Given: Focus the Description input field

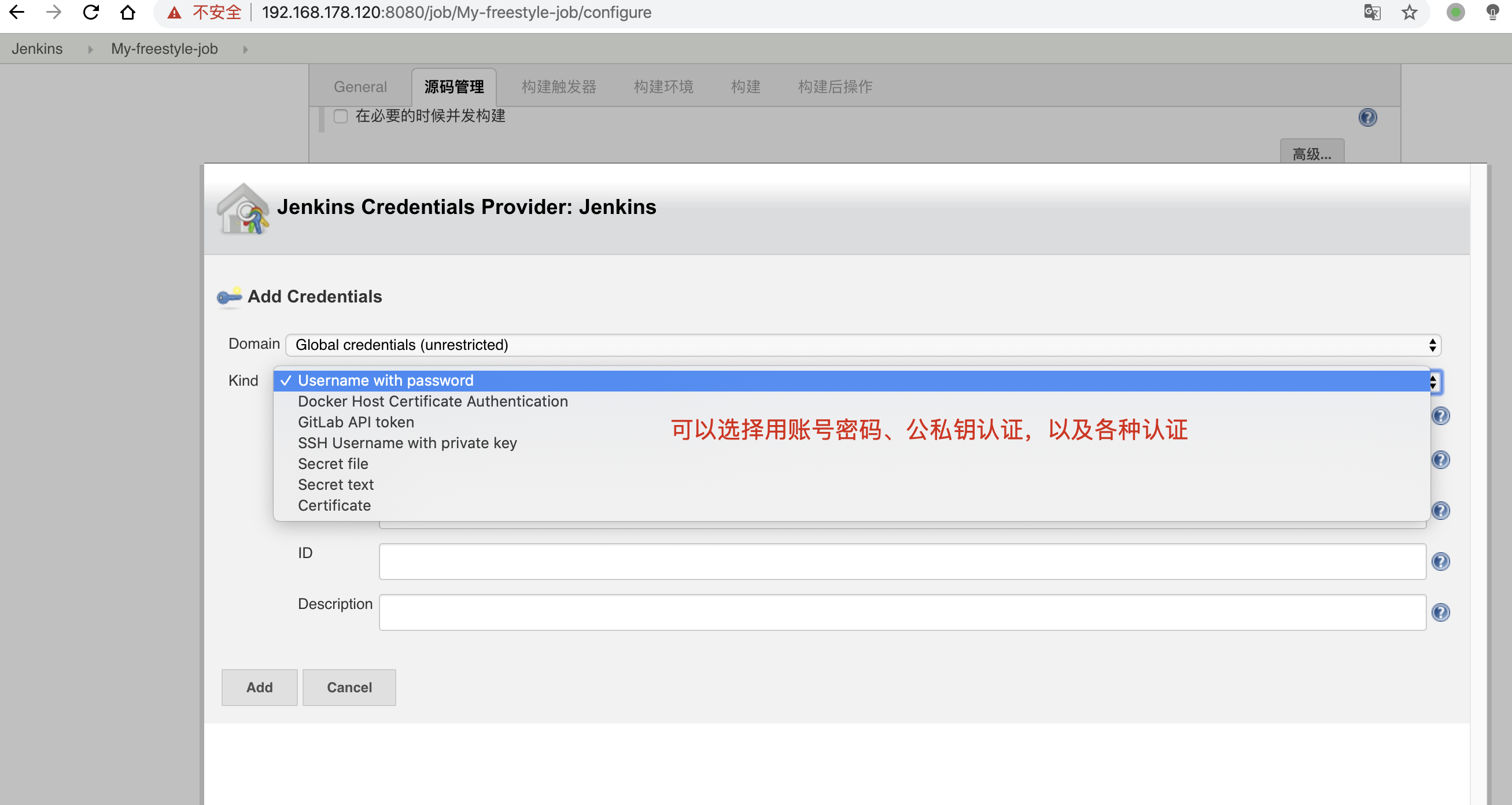Looking at the screenshot, I should point(902,612).
